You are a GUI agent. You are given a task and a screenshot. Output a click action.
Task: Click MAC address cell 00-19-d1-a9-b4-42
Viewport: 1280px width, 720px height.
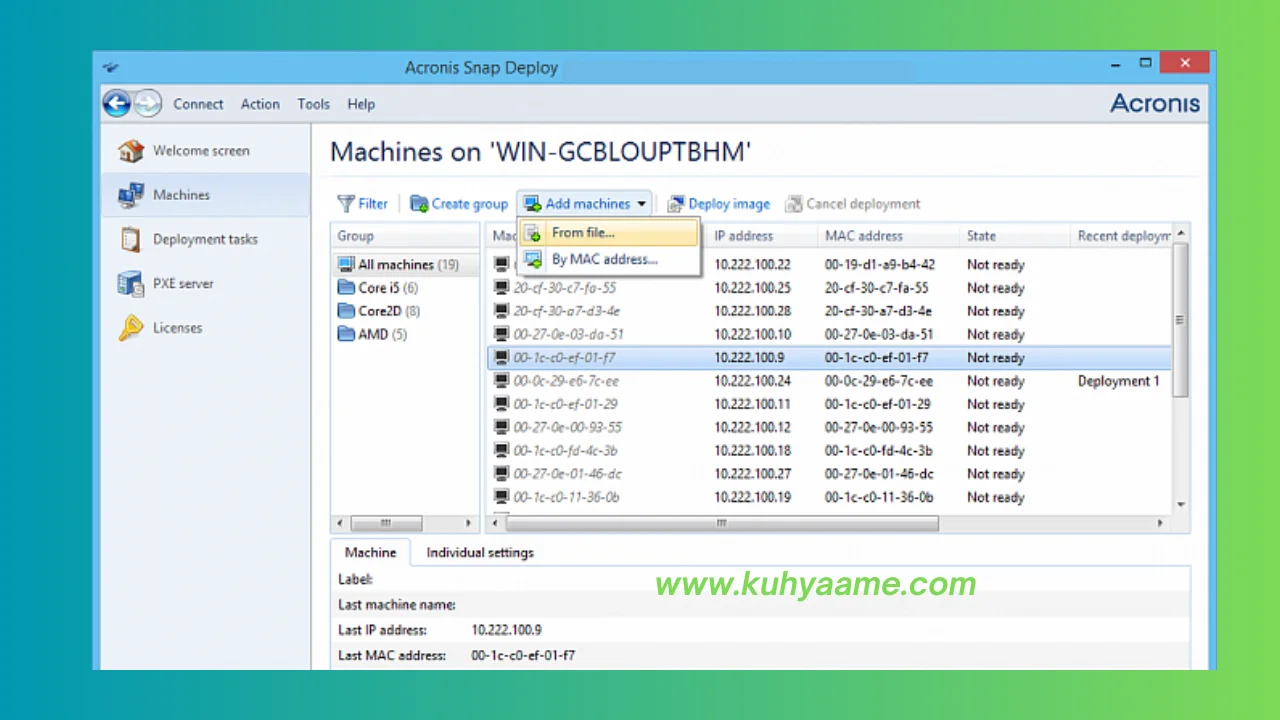pos(880,265)
